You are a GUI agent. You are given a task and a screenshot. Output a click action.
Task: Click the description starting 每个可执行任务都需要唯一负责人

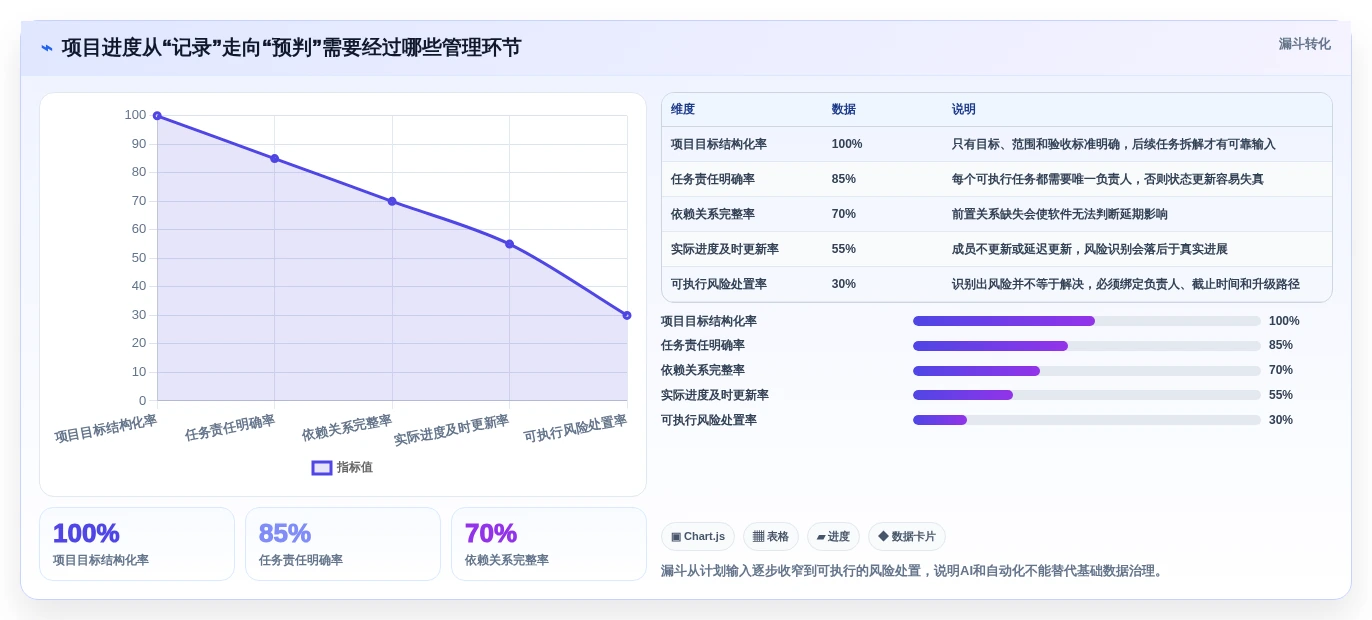(x=1108, y=179)
